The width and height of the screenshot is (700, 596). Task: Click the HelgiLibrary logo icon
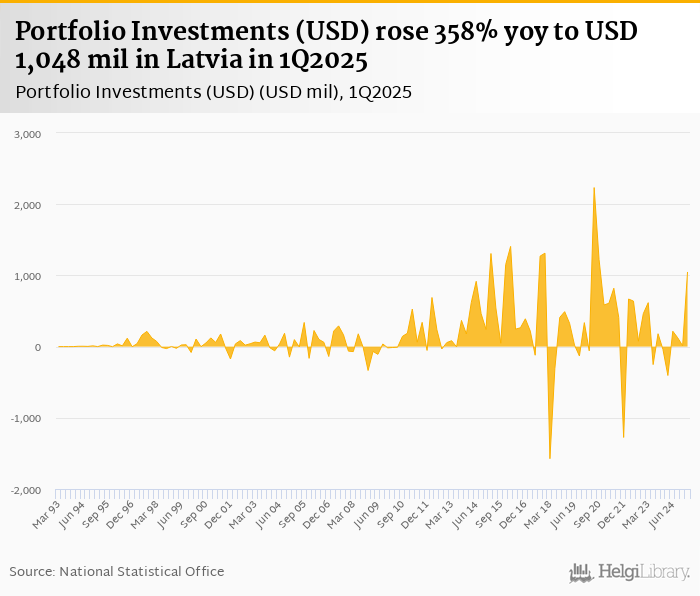(581, 572)
